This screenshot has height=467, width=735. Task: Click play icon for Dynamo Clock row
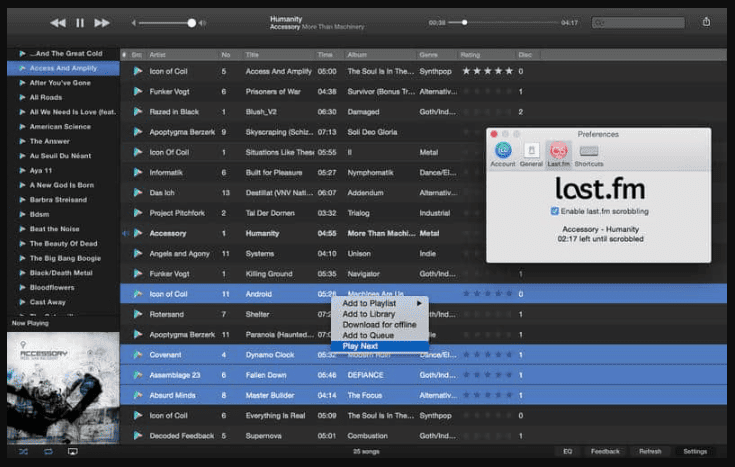point(138,355)
